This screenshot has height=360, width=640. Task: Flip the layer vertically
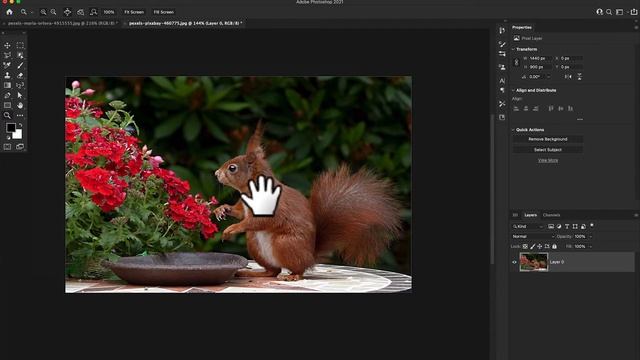[580, 77]
